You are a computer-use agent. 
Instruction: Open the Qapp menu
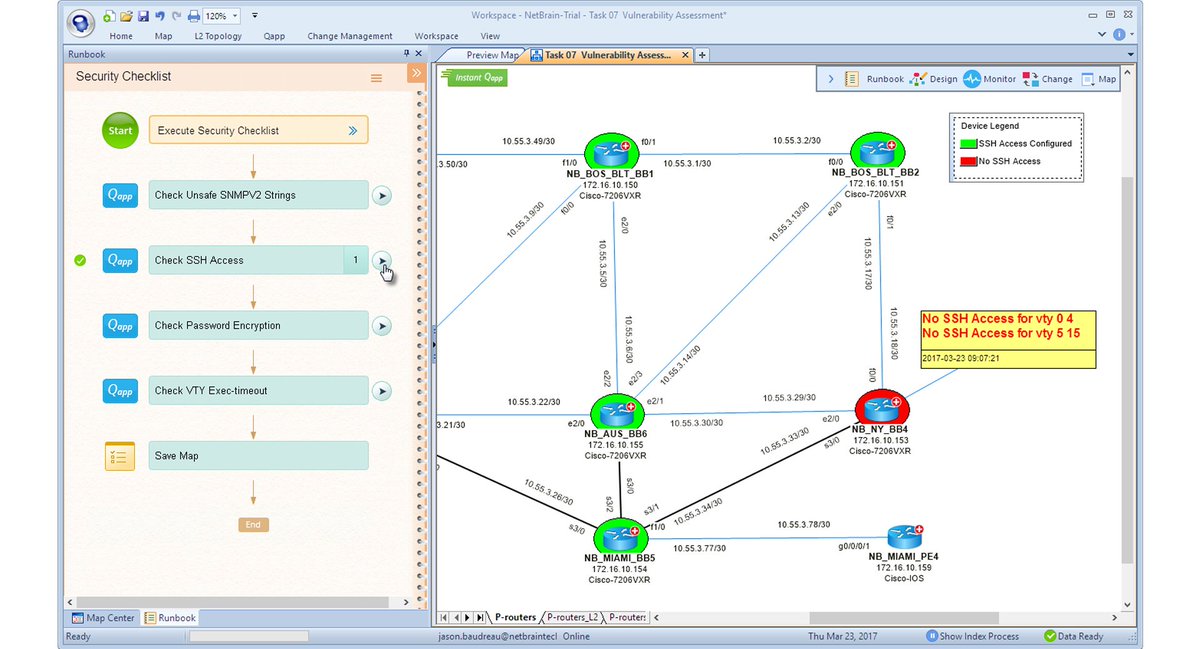[274, 36]
